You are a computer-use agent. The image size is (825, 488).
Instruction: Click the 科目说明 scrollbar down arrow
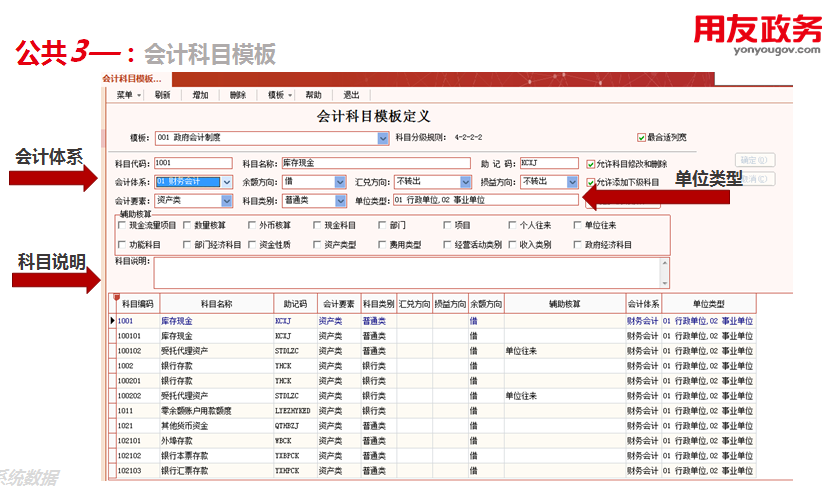(665, 283)
